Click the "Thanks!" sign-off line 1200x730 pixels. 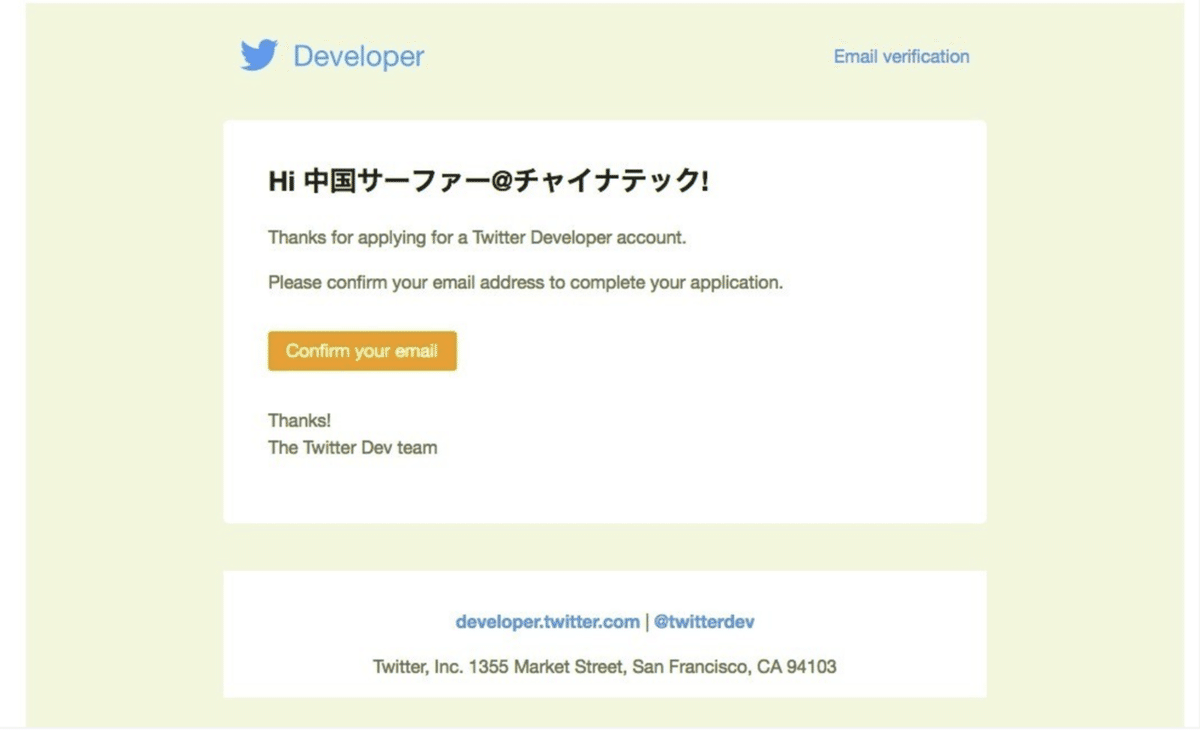tap(299, 421)
